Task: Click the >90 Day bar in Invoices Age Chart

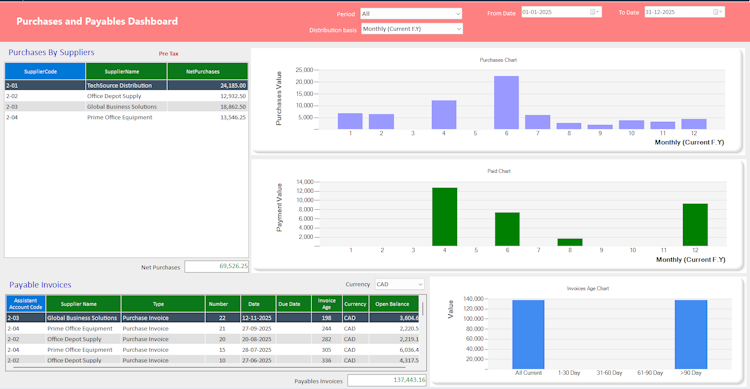Action: (691, 334)
